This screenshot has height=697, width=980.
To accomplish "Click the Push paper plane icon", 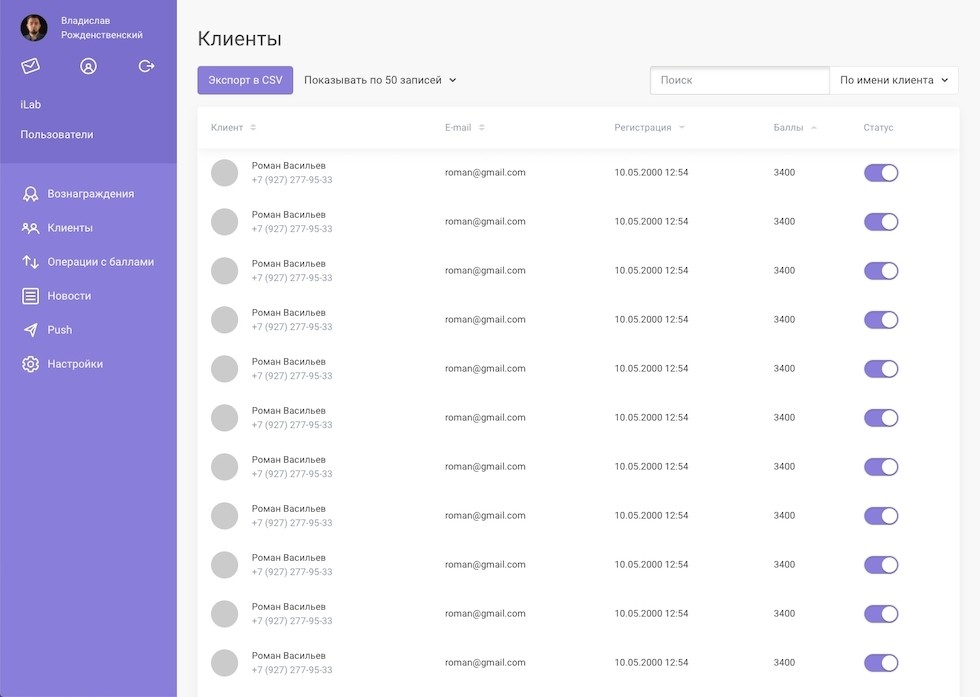I will [x=30, y=330].
